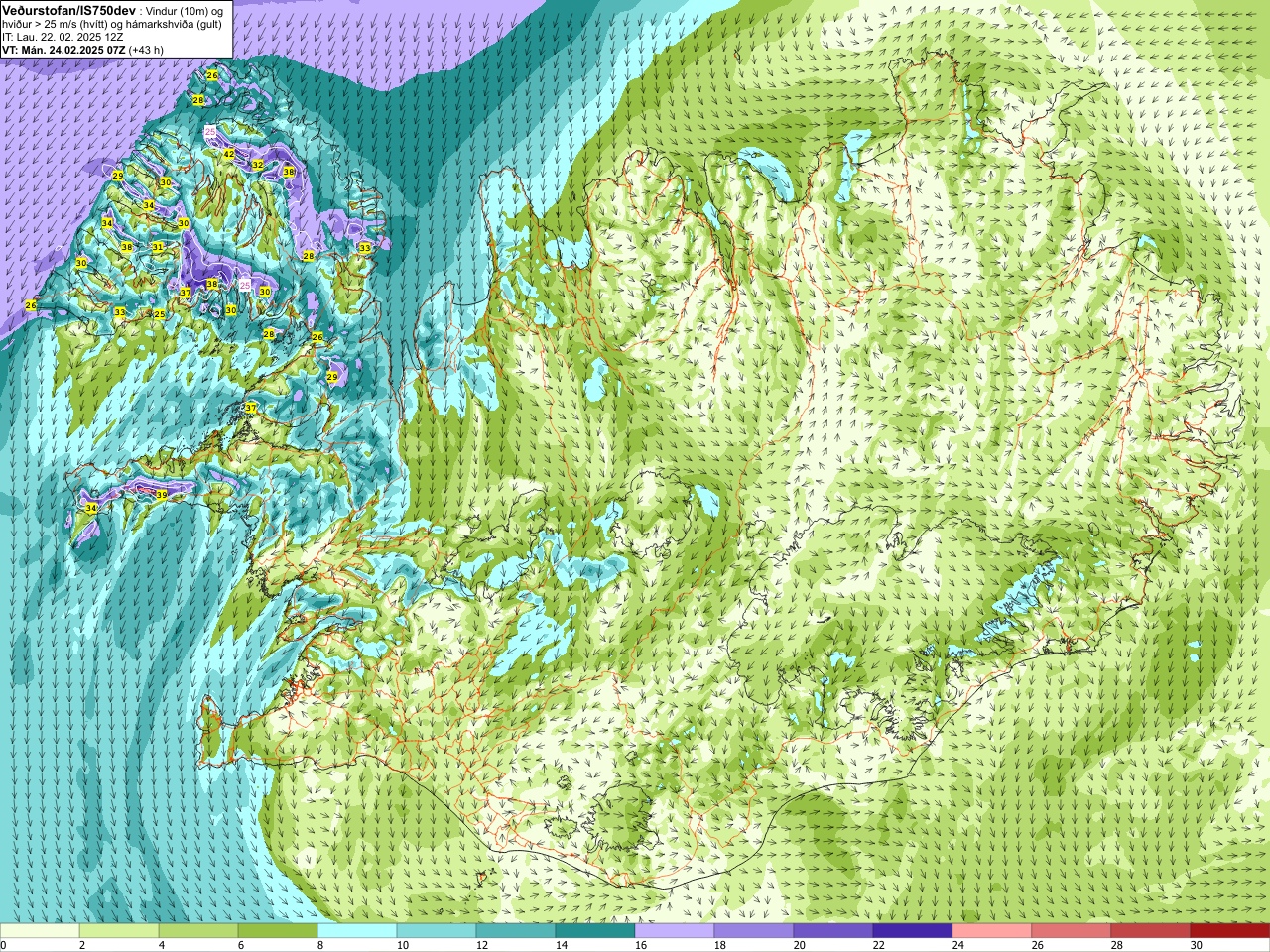Select the 16–18 m/s lavender legend swatch
Screen dimensions: 1270x952
pyautogui.click(x=675, y=931)
